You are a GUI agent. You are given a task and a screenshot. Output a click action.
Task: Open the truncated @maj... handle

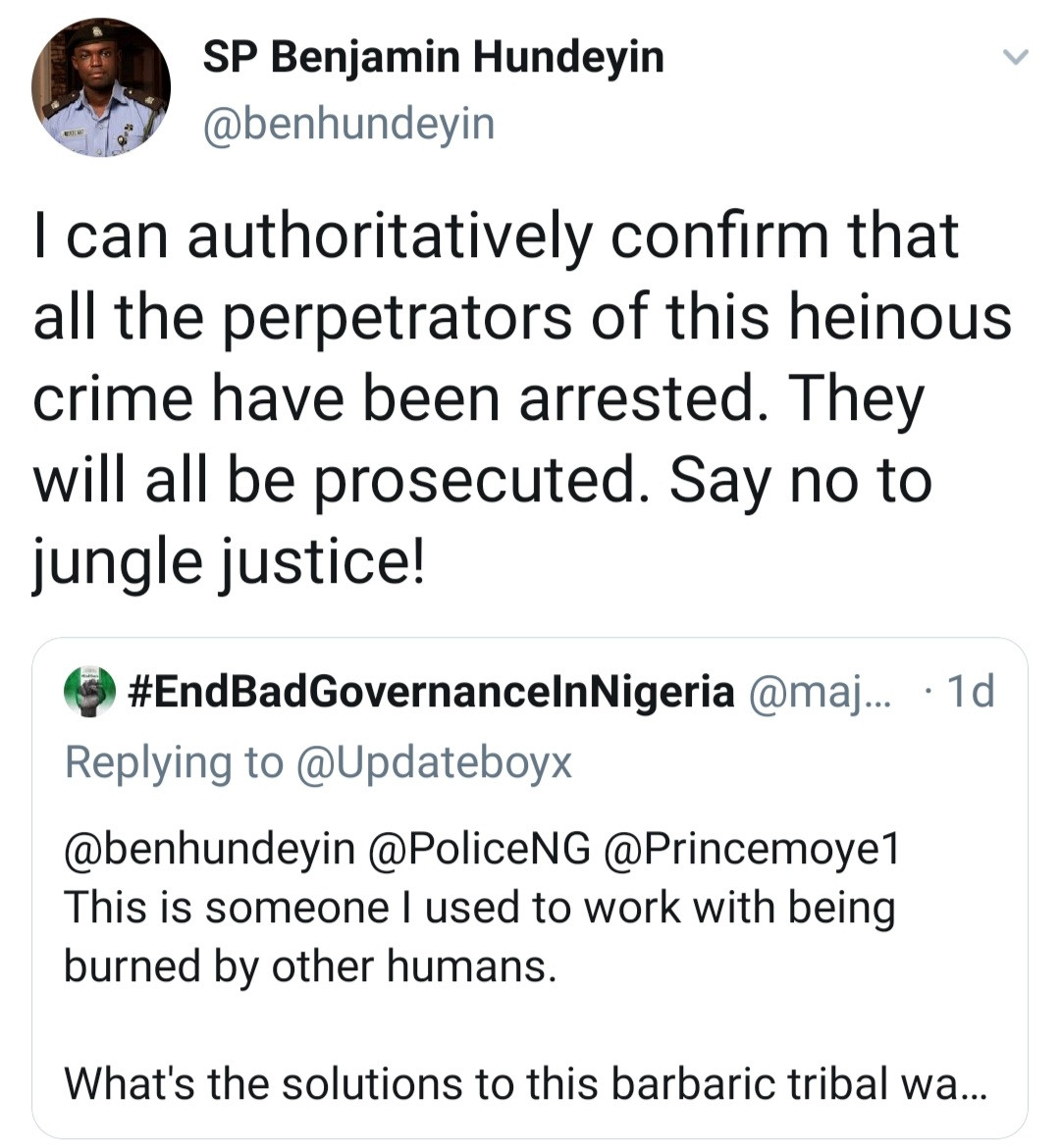820,692
